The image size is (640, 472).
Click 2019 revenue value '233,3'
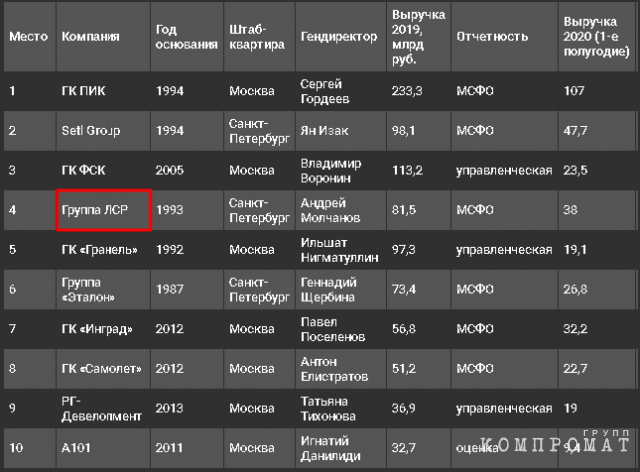pos(407,91)
